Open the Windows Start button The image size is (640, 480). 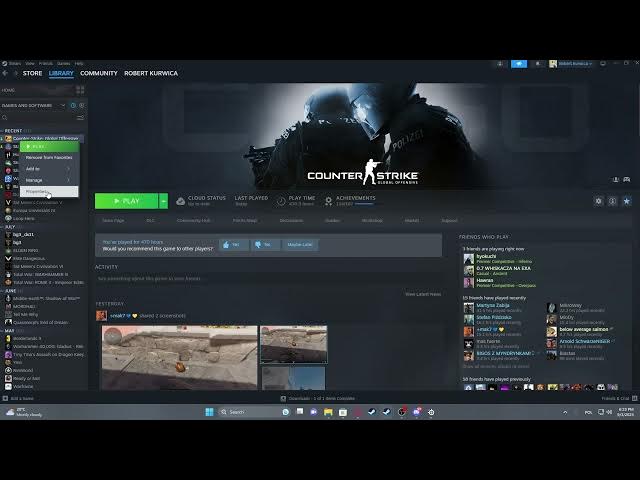pos(209,412)
